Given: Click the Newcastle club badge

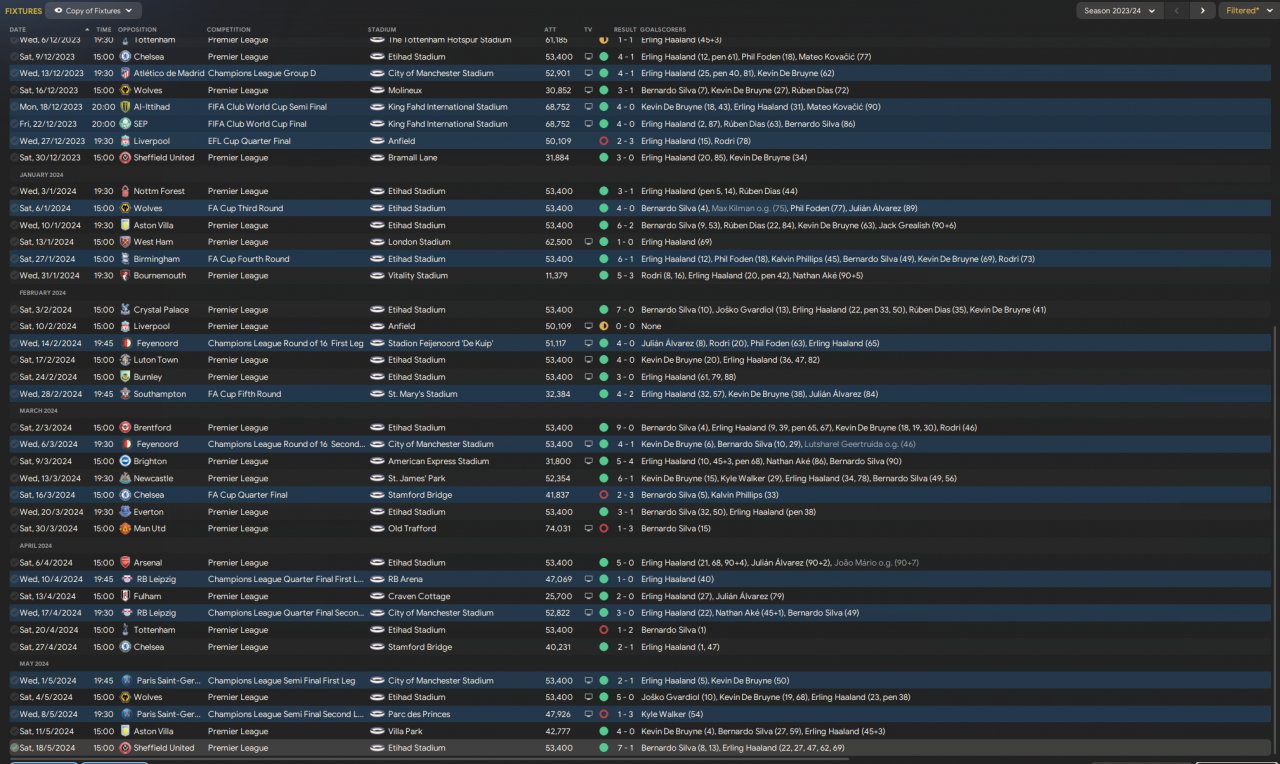Looking at the screenshot, I should (x=125, y=478).
